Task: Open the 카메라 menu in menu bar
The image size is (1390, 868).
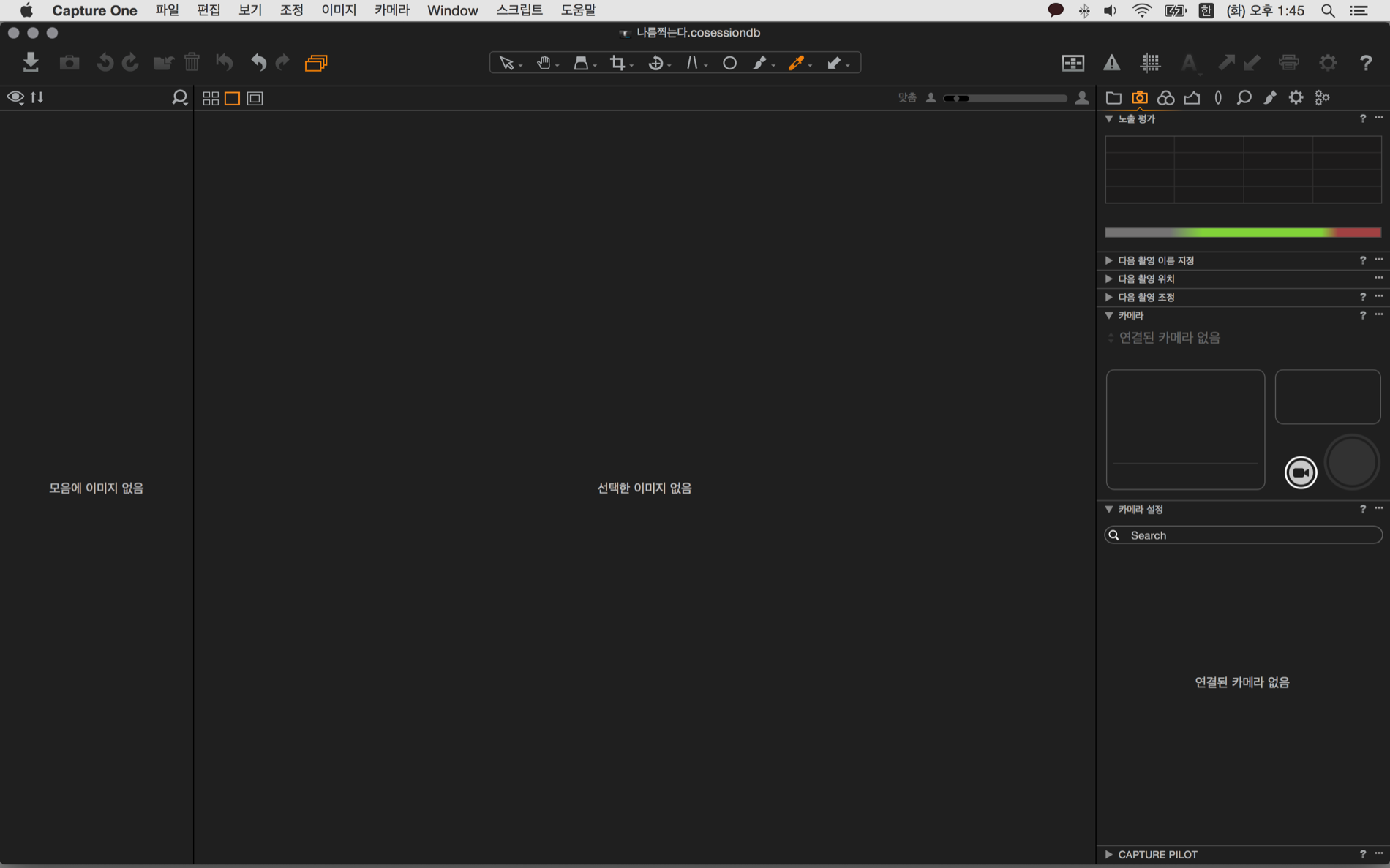Action: click(391, 10)
